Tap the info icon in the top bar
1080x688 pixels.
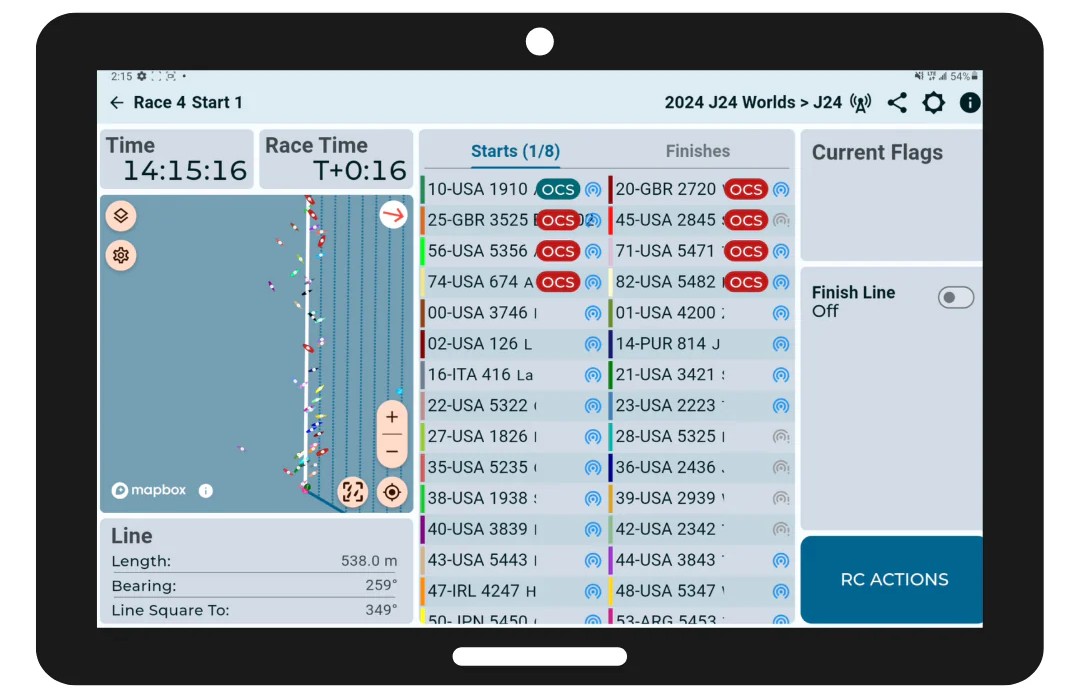tap(969, 103)
